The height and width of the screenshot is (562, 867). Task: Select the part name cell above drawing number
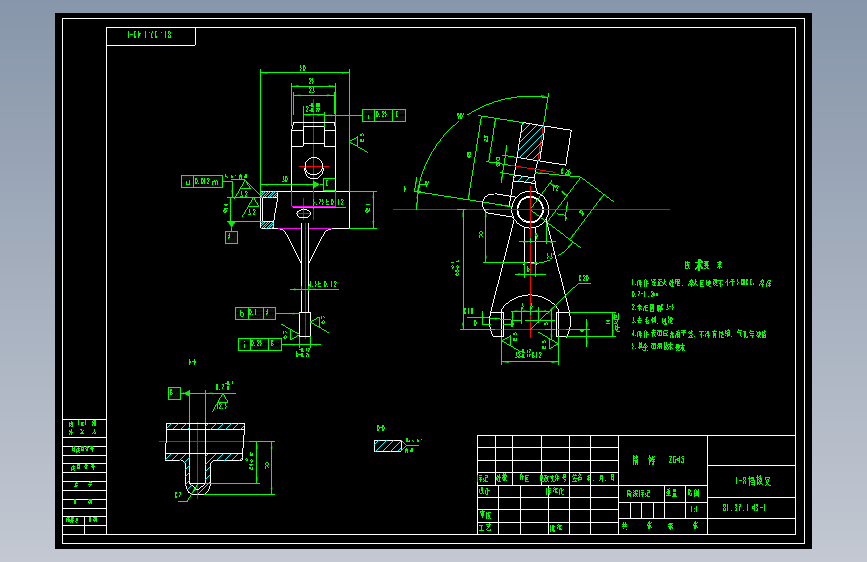point(751,481)
